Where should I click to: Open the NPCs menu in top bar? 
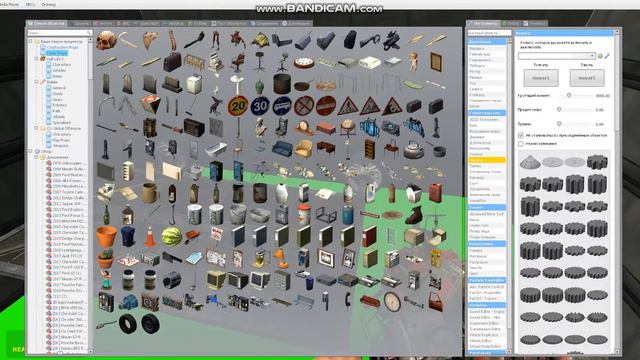click(x=30, y=4)
